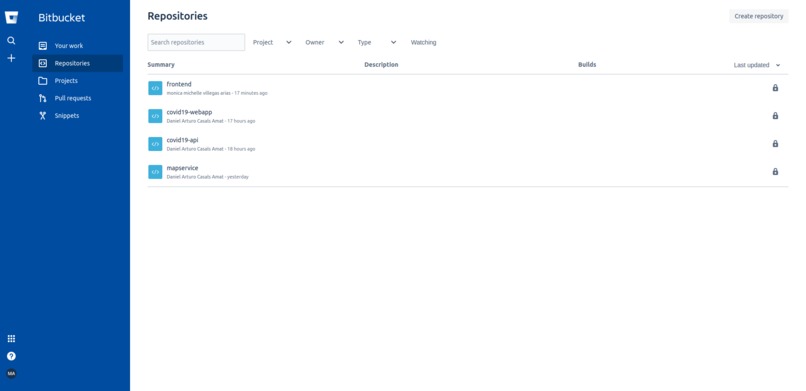Image resolution: width=806 pixels, height=391 pixels.
Task: Expand the Project filter dropdown
Action: pos(272,42)
